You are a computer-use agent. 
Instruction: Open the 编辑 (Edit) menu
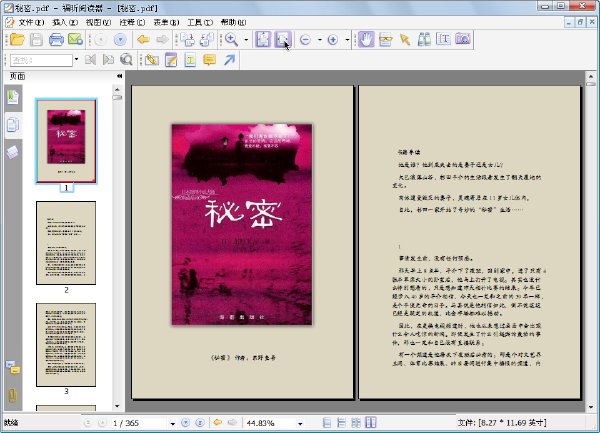point(65,23)
